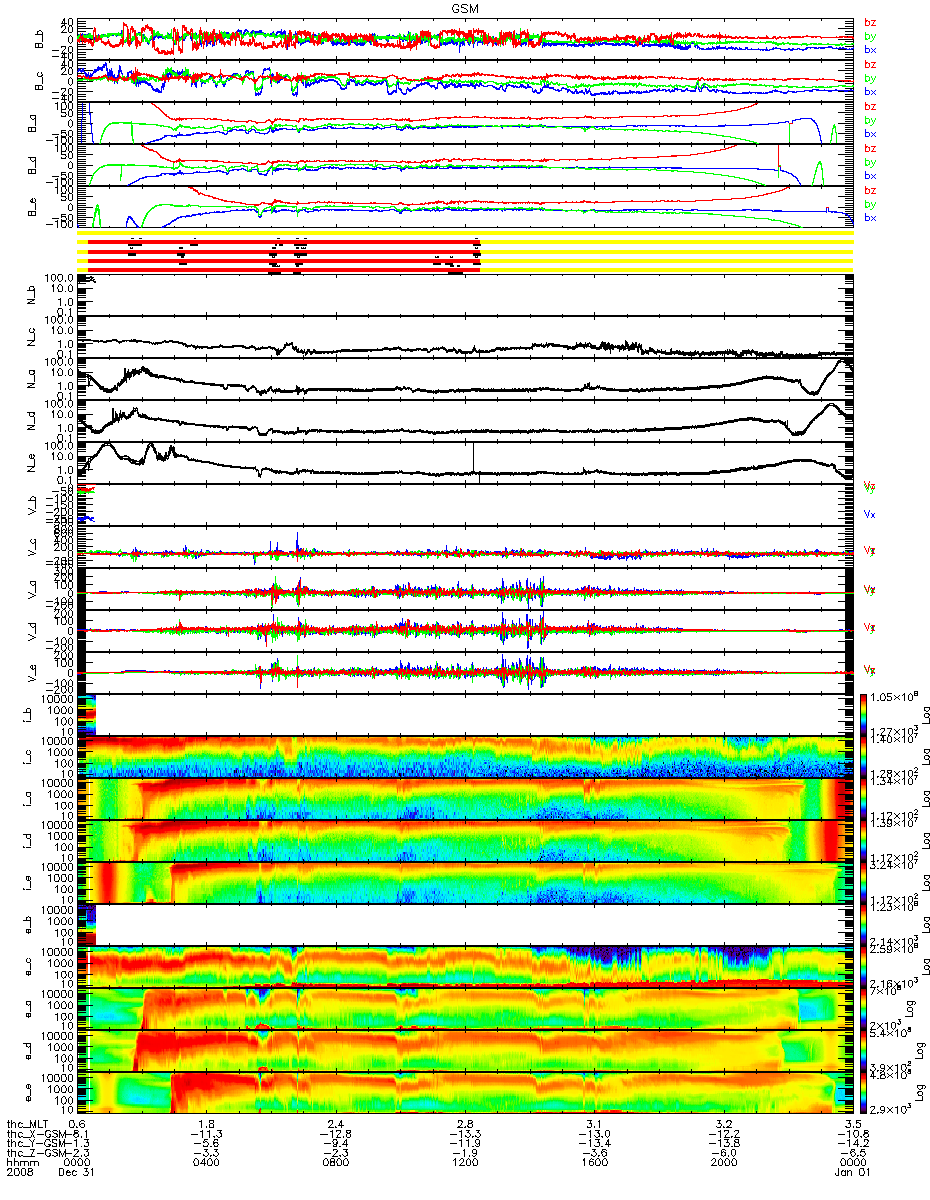Click the red bz legend of B_b panel
Screen dimensions: 930x1200
[x=870, y=22]
